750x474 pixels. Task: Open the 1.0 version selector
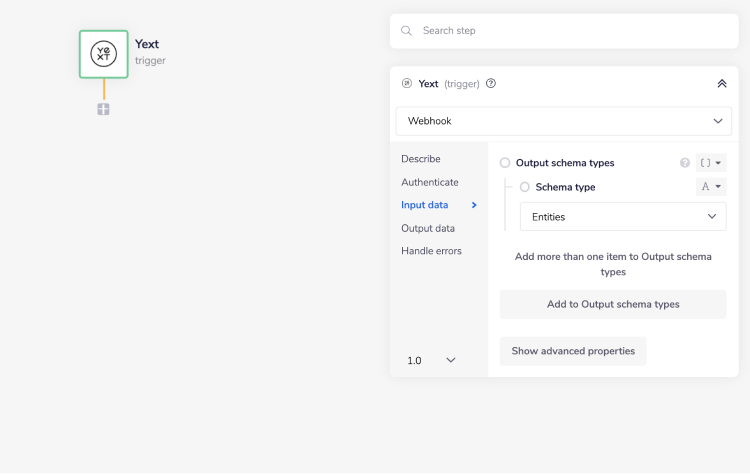[x=432, y=360]
